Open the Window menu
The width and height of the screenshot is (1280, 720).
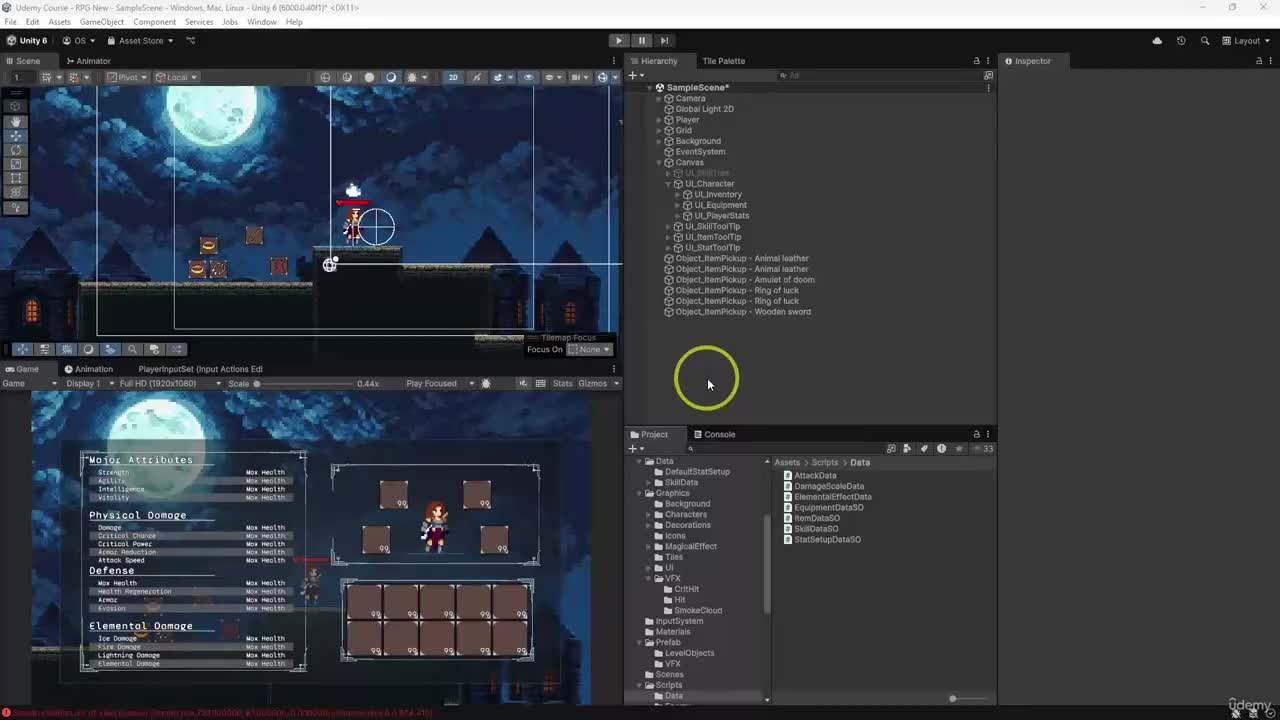point(262,22)
